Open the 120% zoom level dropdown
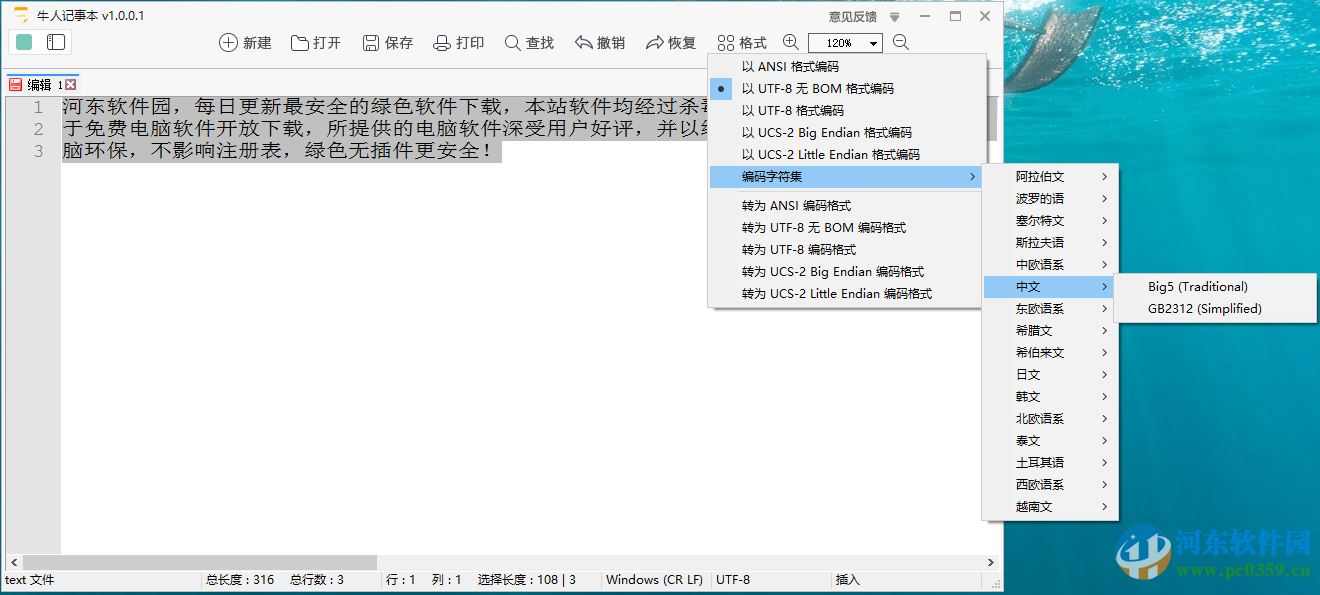 845,42
